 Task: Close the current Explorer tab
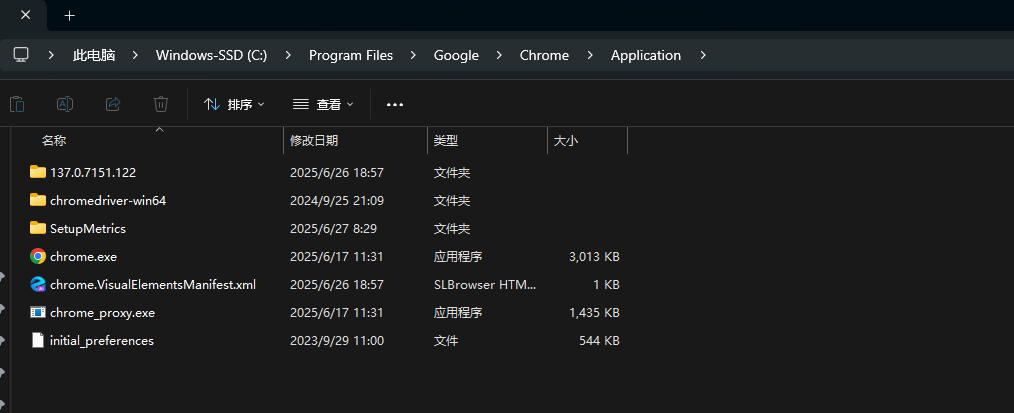(25, 15)
